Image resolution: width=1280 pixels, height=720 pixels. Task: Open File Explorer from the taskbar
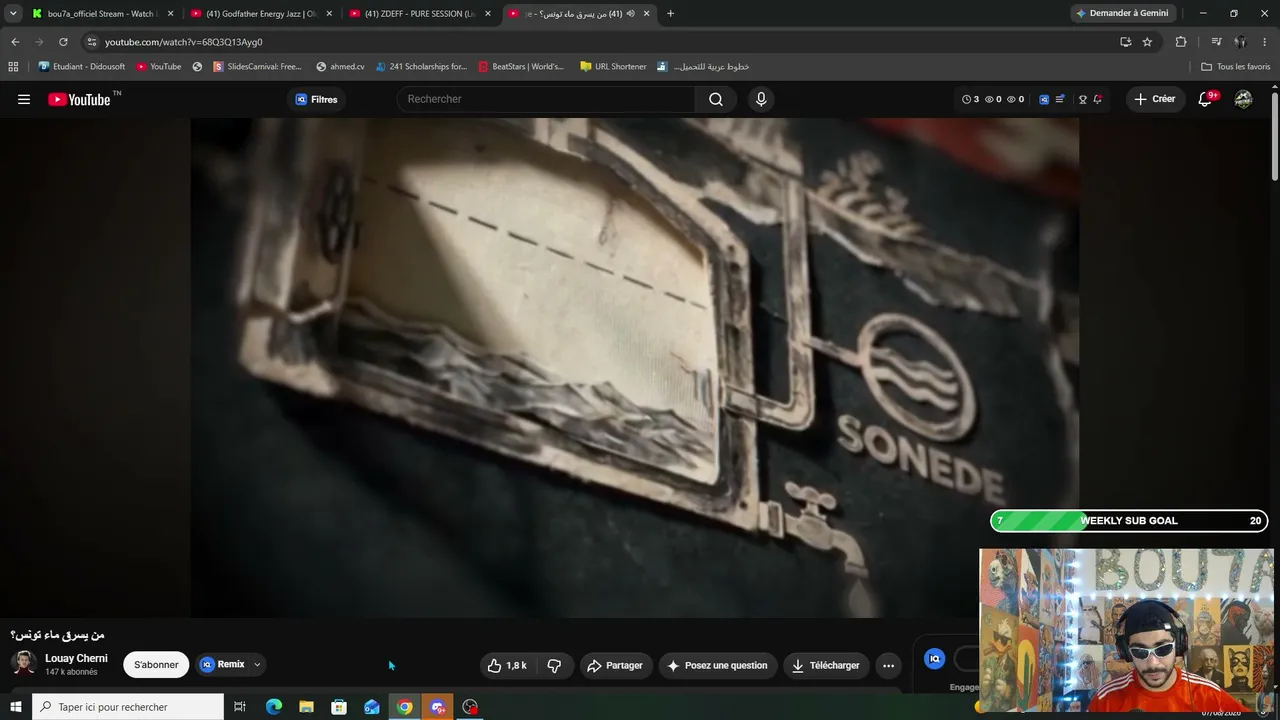pyautogui.click(x=307, y=707)
